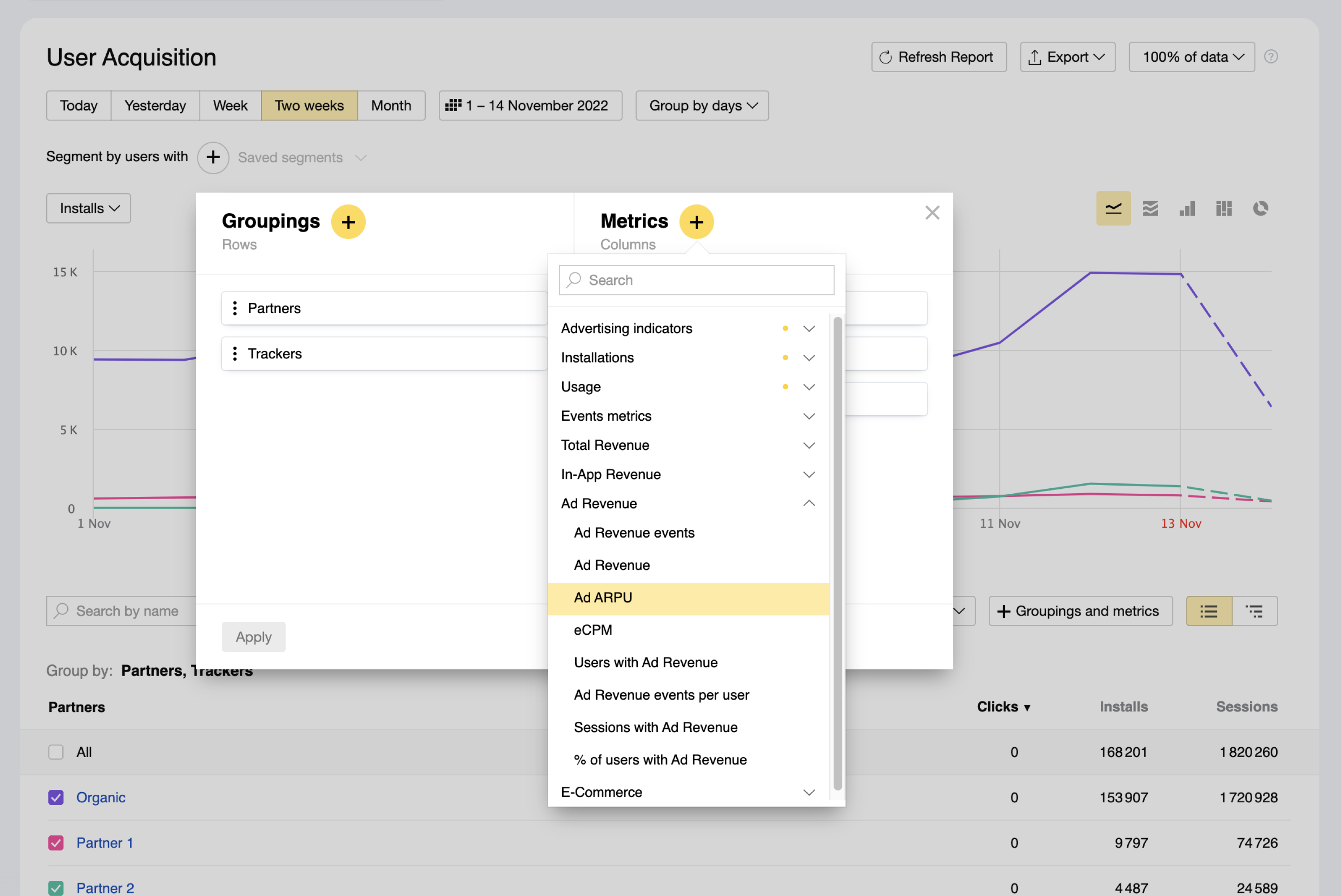The width and height of the screenshot is (1341, 896).
Task: Toggle the Partner 1 checkbox off
Action: (56, 843)
